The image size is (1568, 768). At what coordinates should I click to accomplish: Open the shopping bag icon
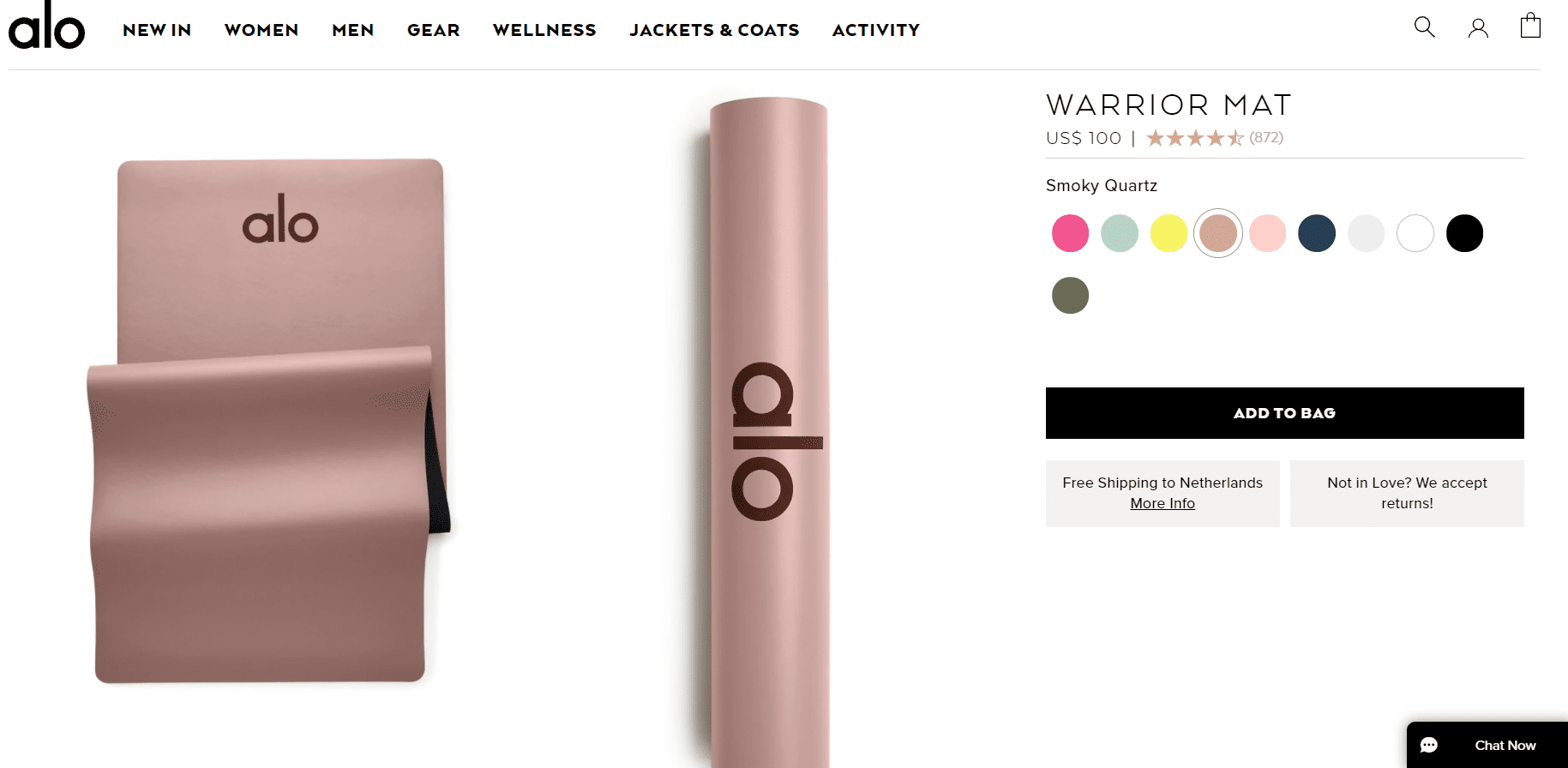[x=1530, y=26]
